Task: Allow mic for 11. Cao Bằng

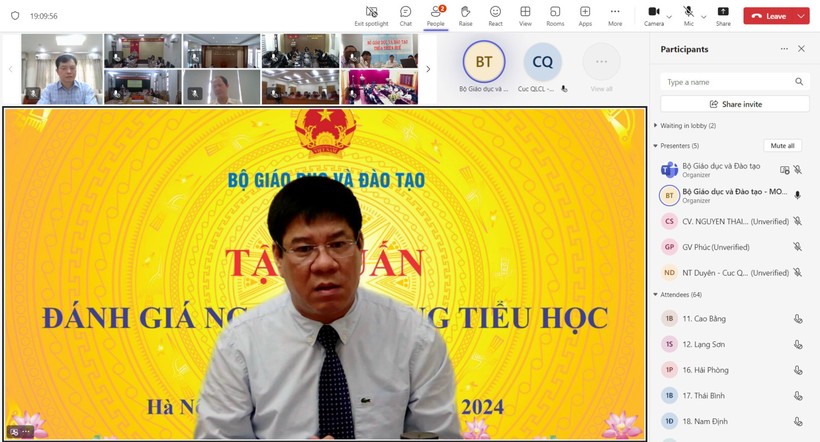Action: pos(798,319)
